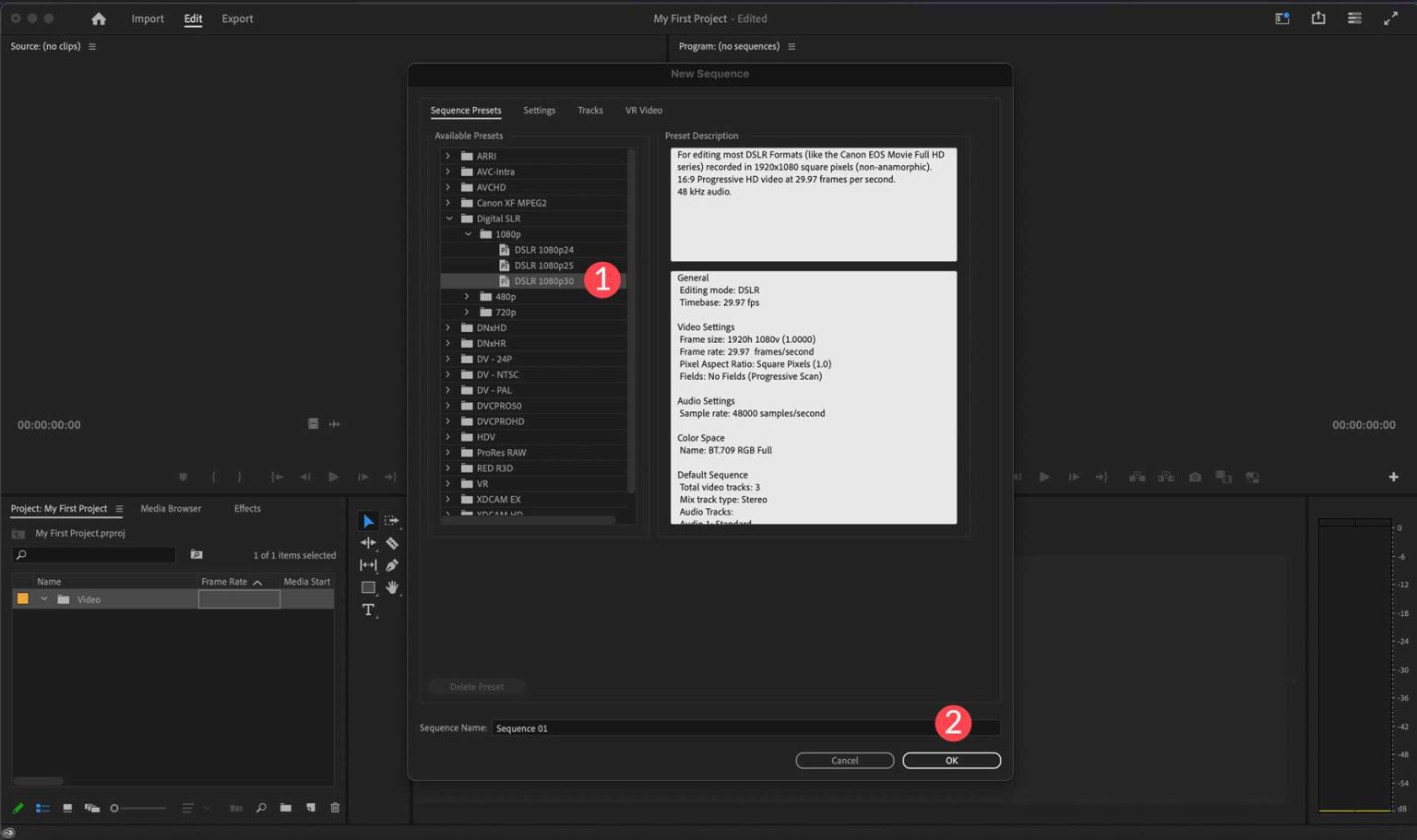Collapse the Digital SLR preset folder
This screenshot has width=1417, height=840.
(450, 219)
